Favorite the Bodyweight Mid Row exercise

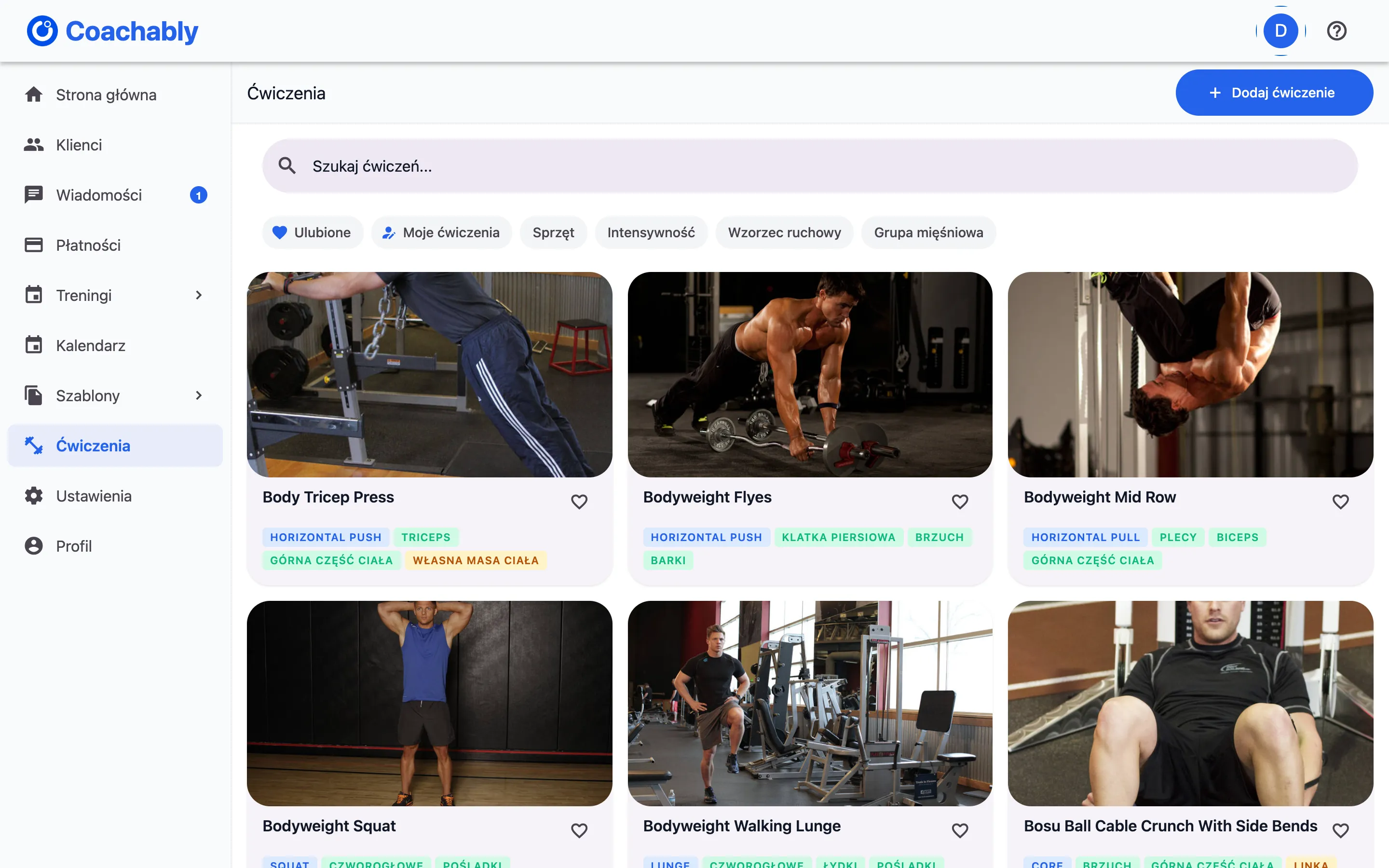(1340, 501)
